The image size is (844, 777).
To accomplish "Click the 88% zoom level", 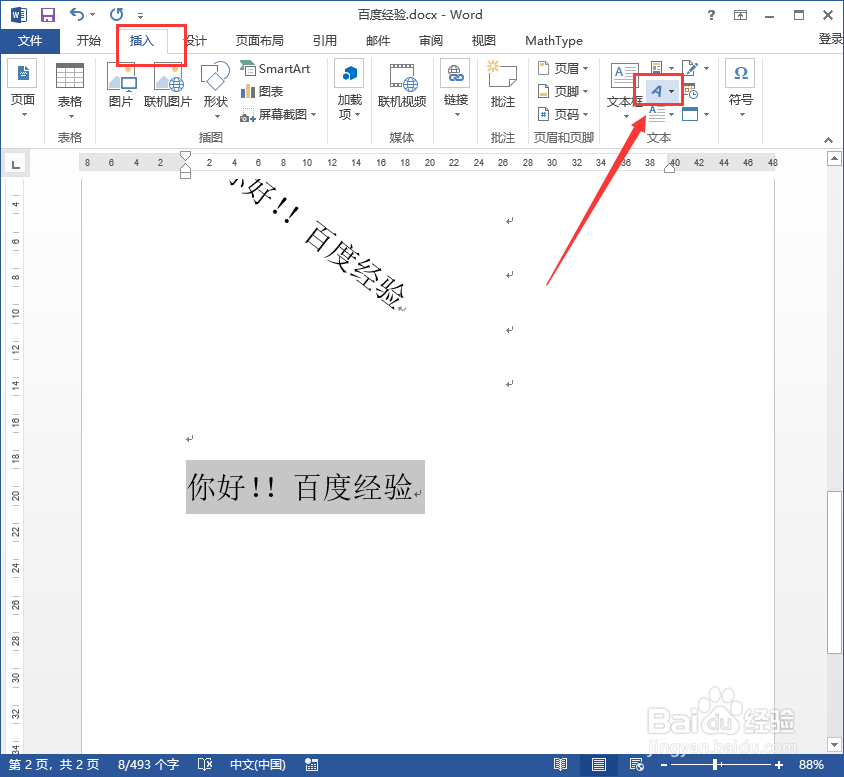I will (812, 765).
